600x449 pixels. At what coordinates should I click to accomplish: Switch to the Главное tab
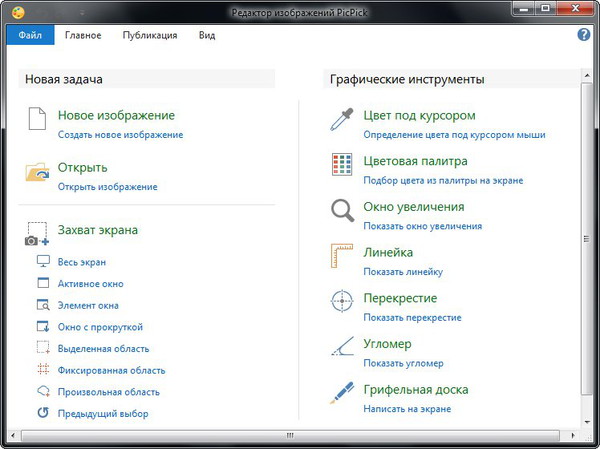[x=83, y=35]
